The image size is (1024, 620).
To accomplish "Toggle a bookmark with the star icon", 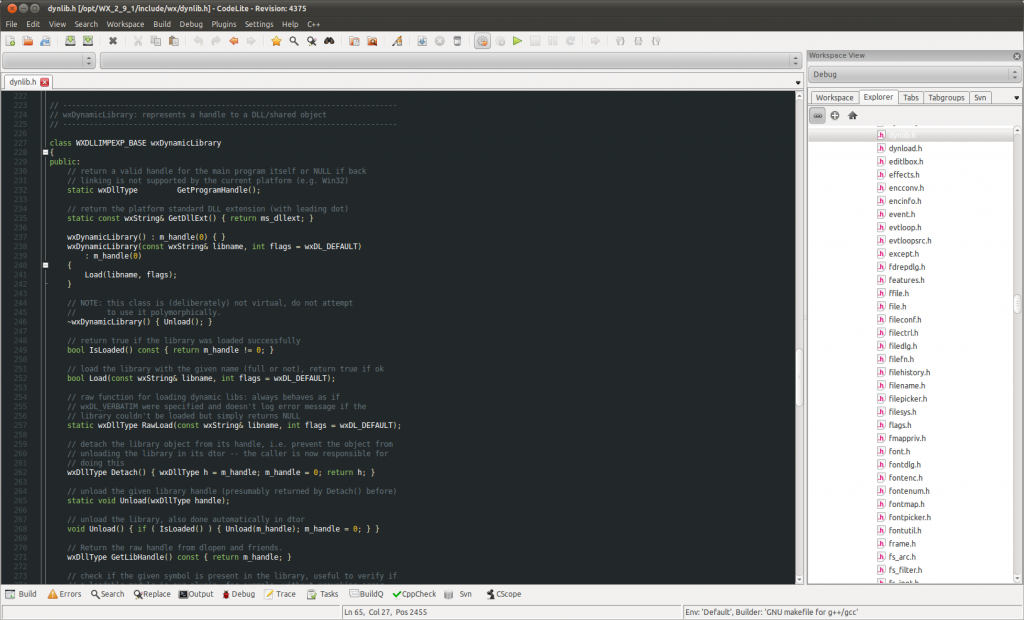I will pos(277,40).
